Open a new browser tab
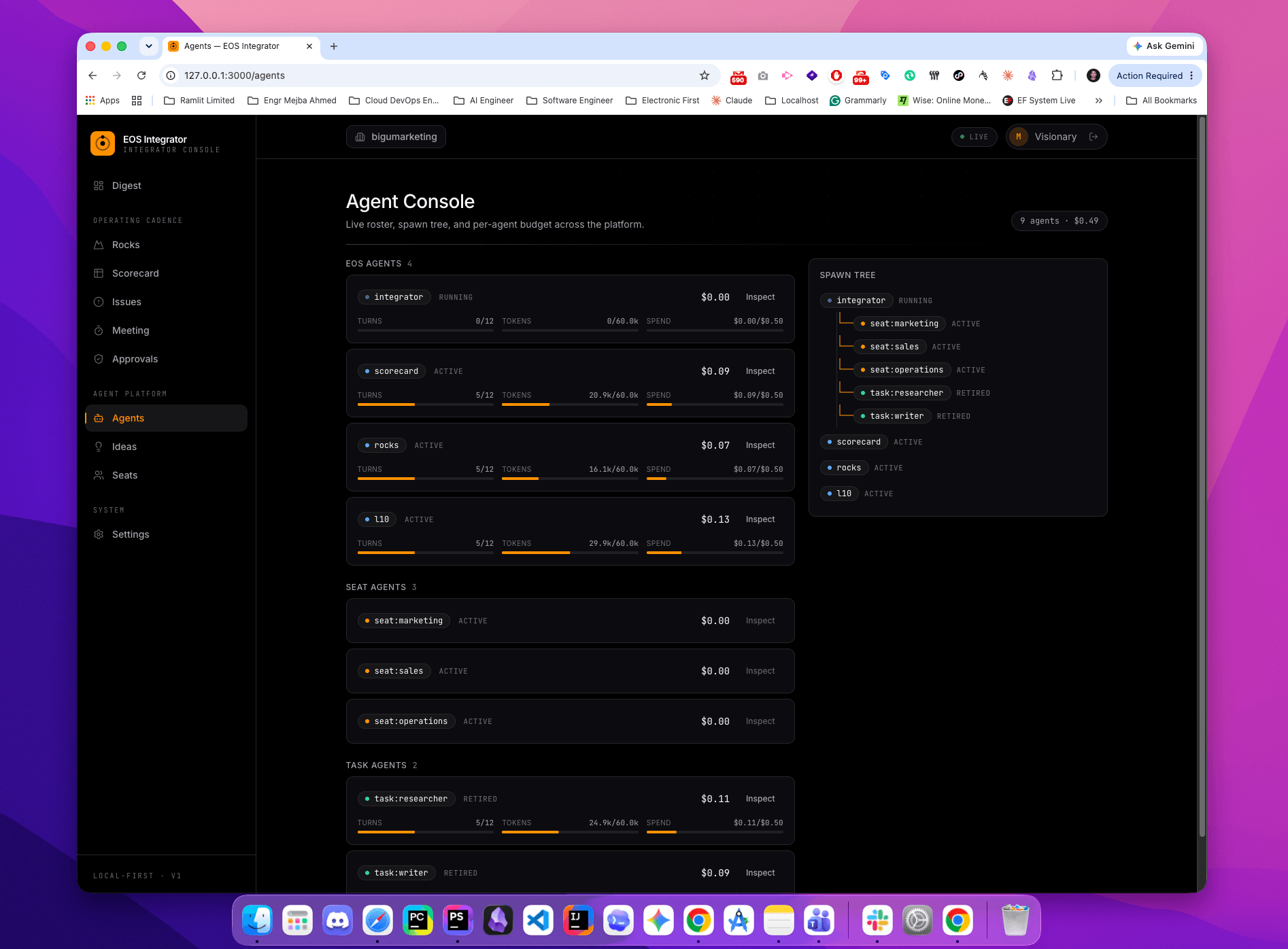The image size is (1288, 949). (334, 46)
